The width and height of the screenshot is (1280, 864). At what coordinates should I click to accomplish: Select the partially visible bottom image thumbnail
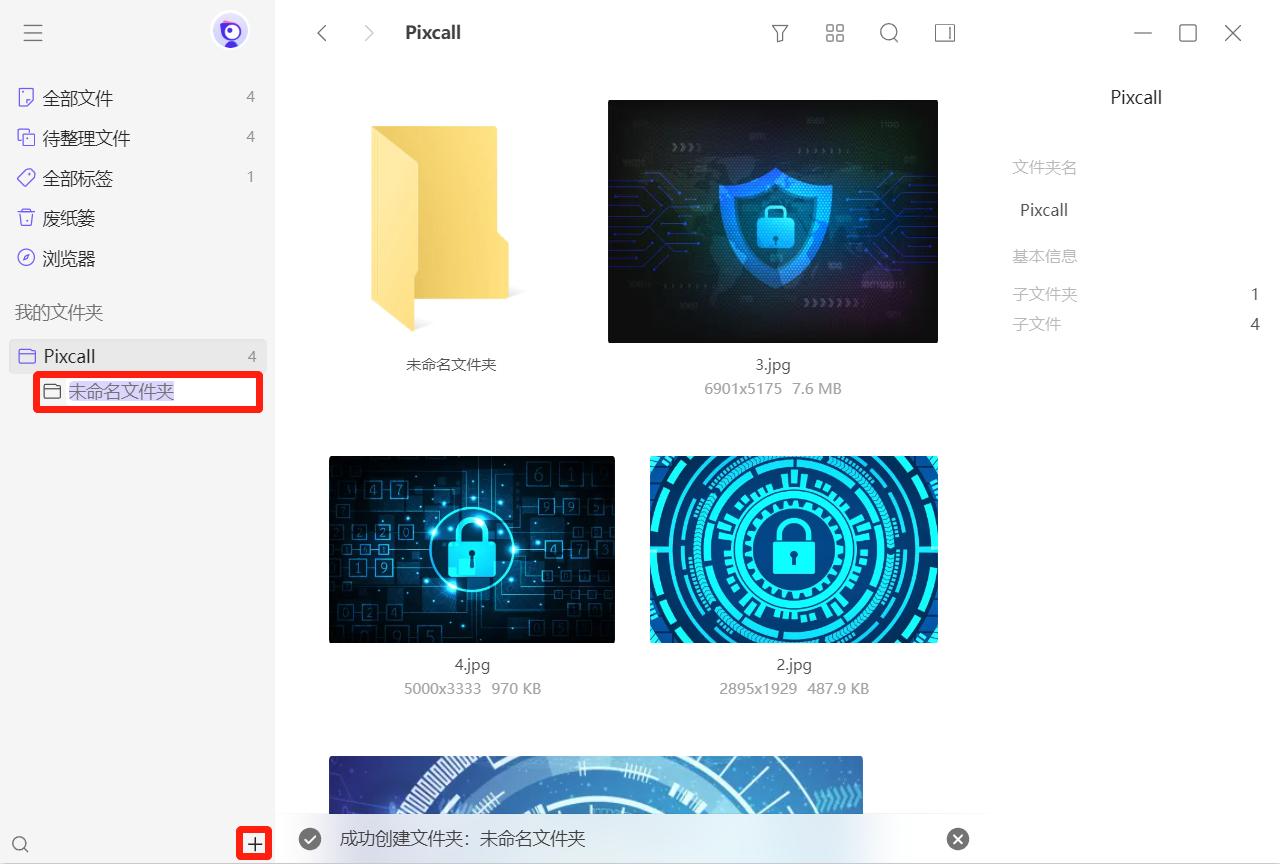(596, 785)
